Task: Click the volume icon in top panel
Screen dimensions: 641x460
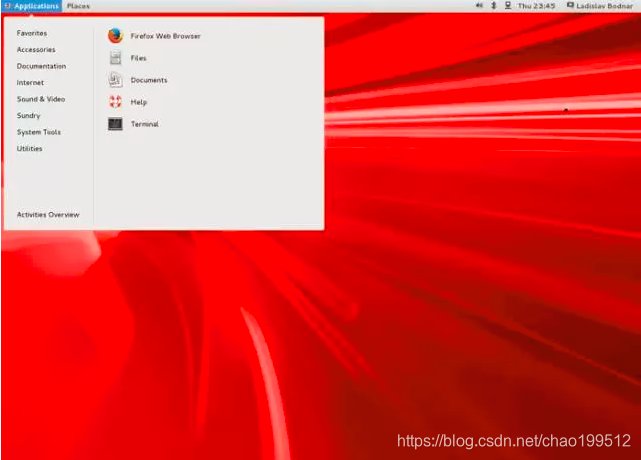Action: pos(479,6)
